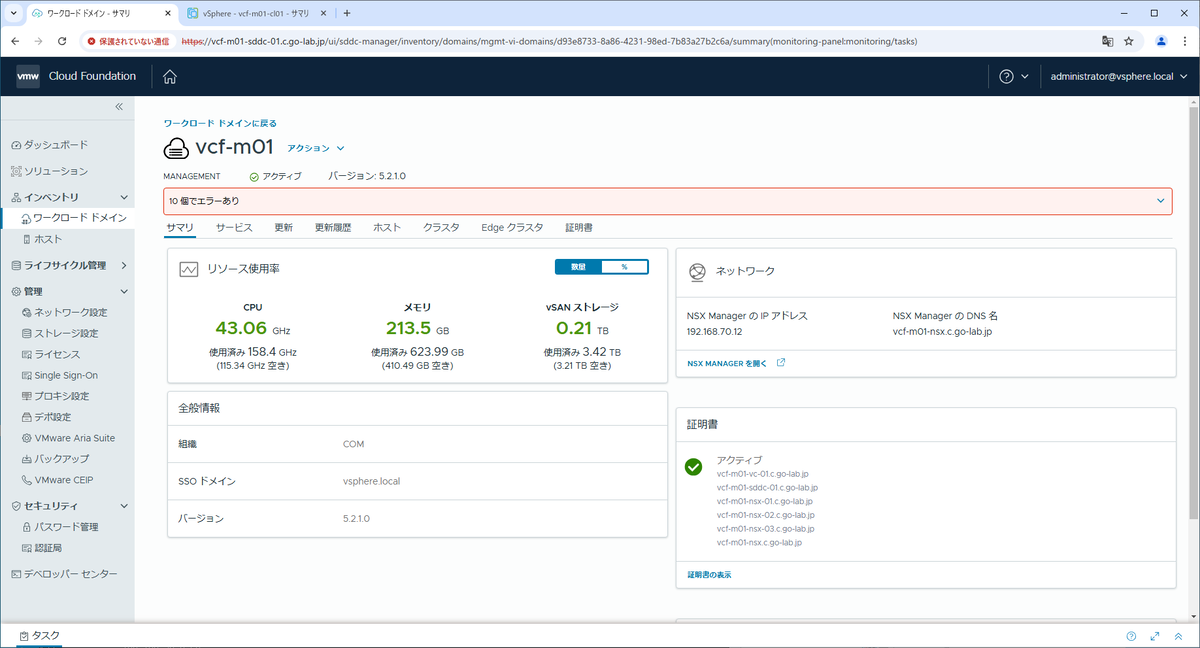
Task: Open ネットワーク設定 in sidebar
Action: pos(66,312)
